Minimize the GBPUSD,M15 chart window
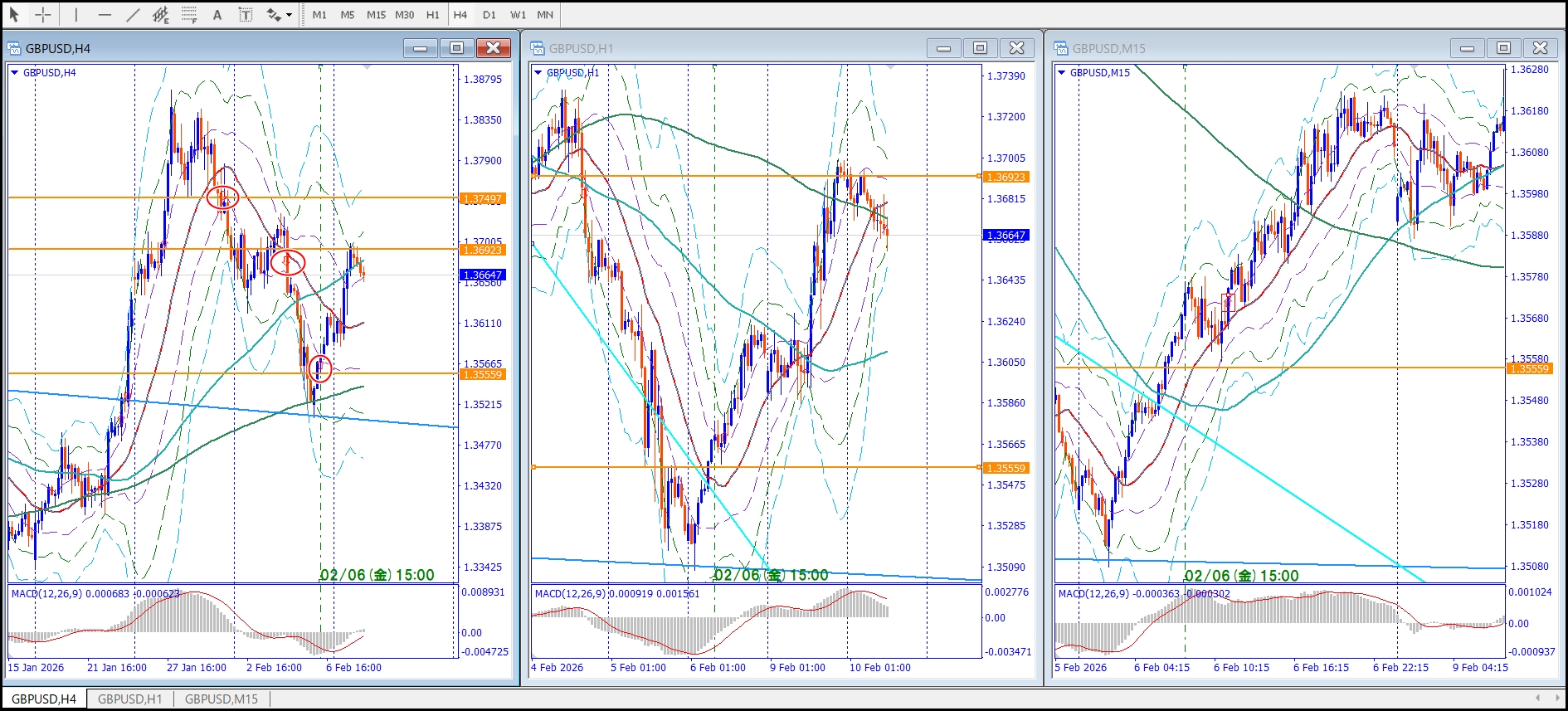 point(1467,48)
